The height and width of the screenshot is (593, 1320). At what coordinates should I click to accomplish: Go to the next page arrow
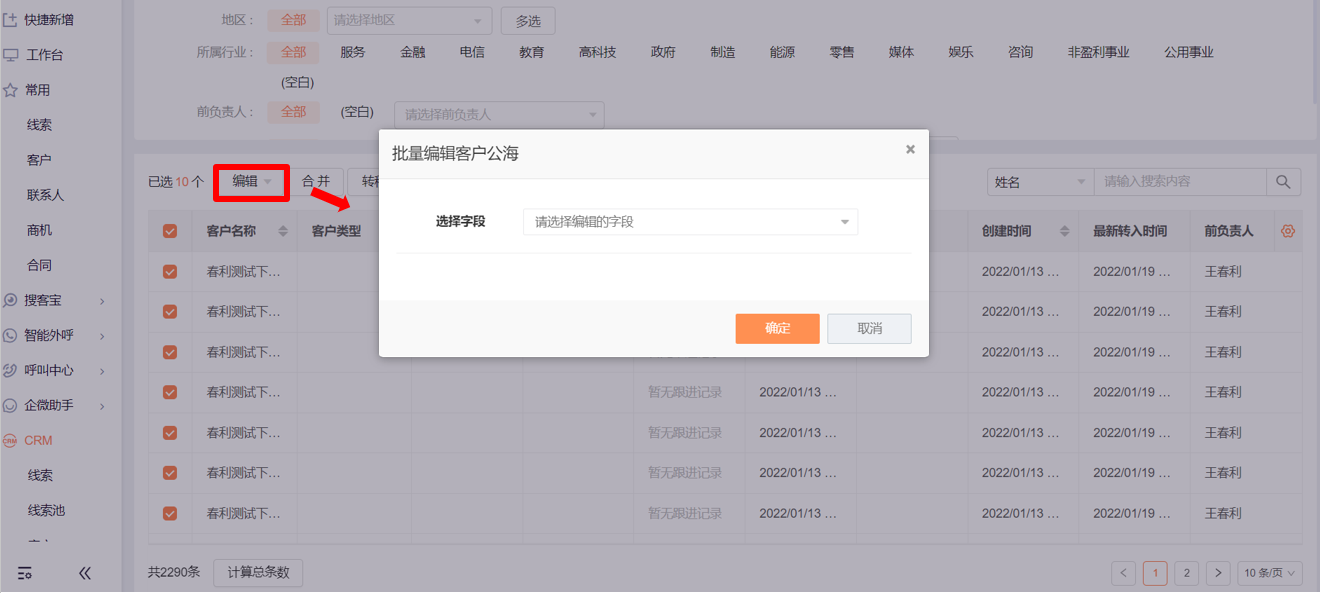(1217, 573)
